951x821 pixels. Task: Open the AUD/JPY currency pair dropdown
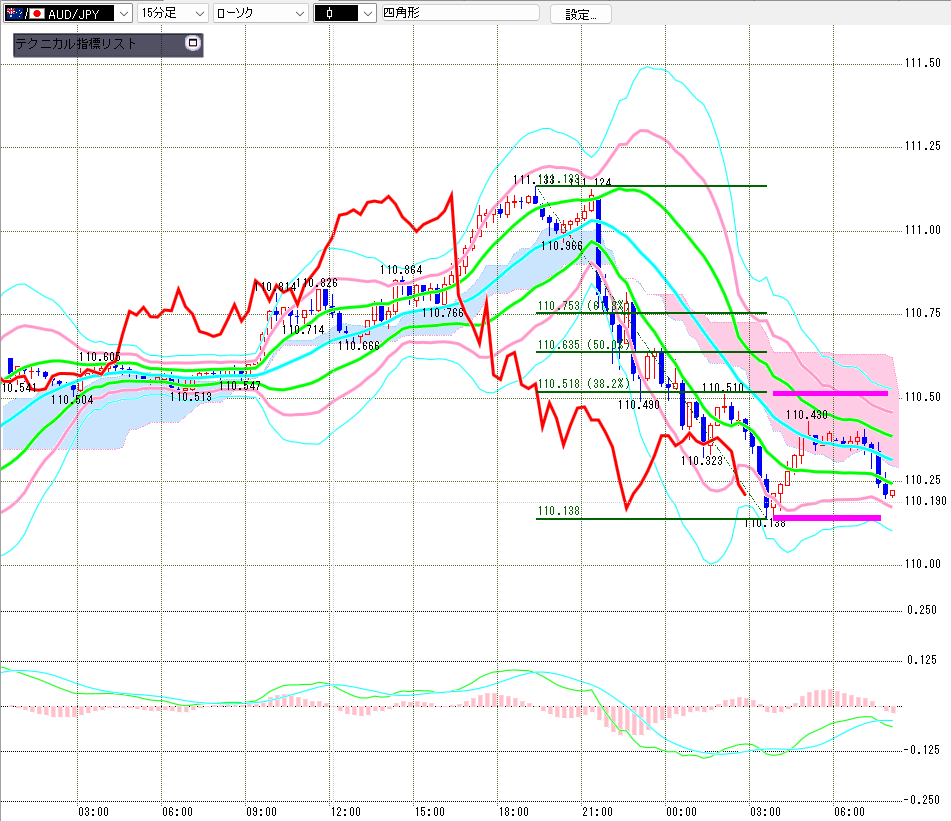[x=67, y=13]
